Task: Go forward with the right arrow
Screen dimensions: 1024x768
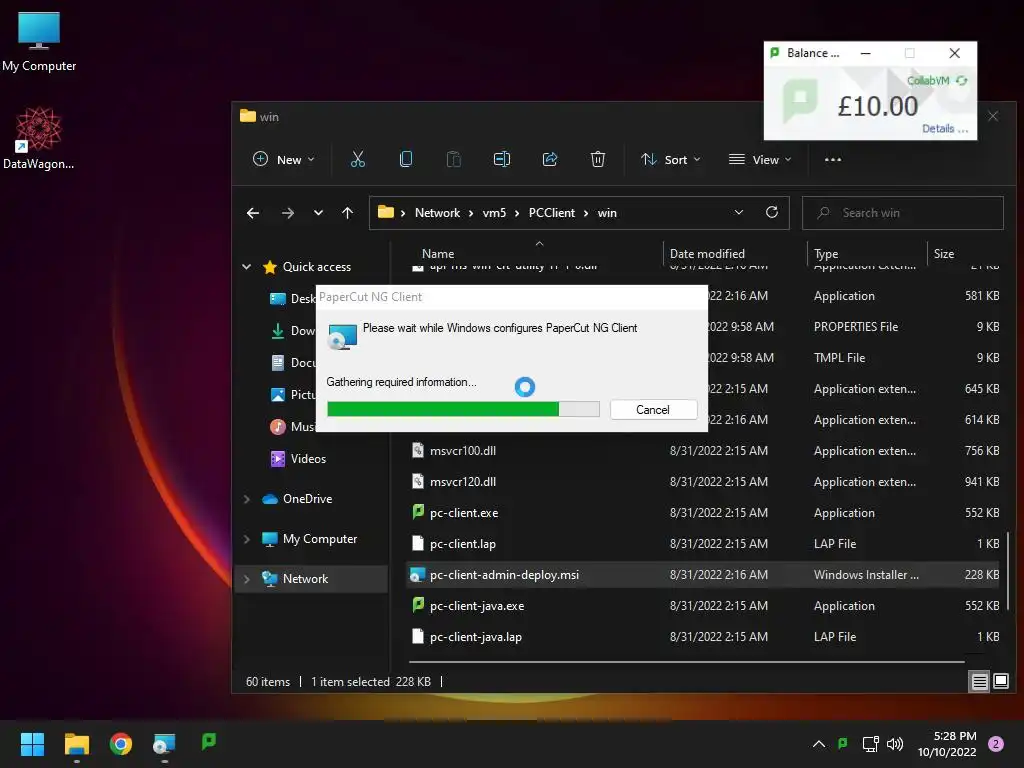Action: coord(287,213)
